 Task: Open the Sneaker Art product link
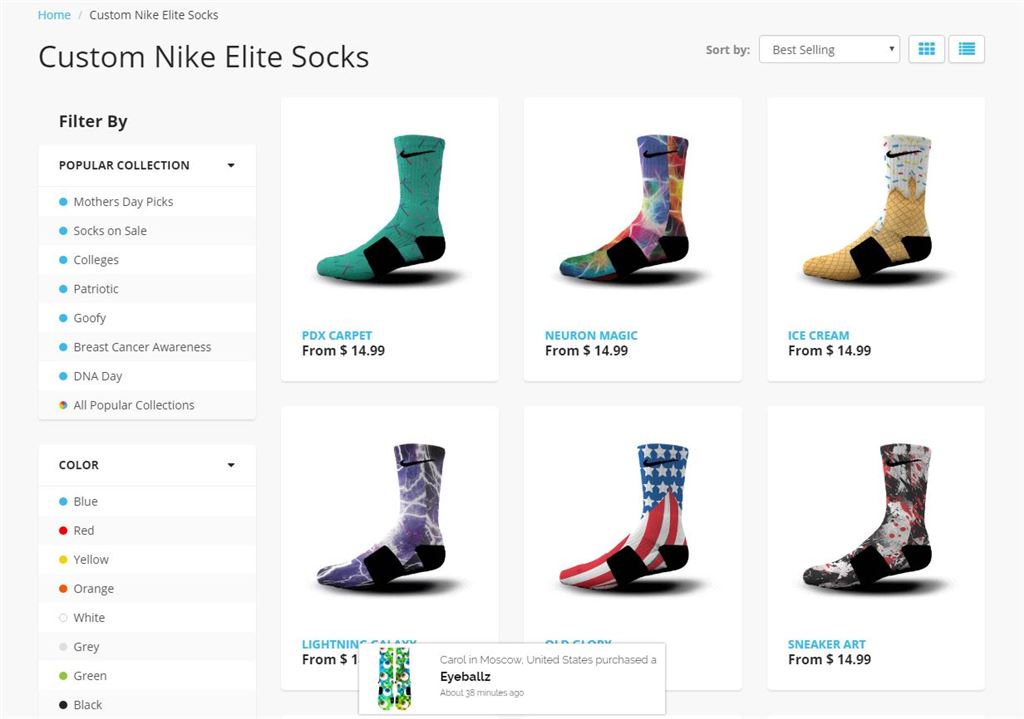pos(826,644)
